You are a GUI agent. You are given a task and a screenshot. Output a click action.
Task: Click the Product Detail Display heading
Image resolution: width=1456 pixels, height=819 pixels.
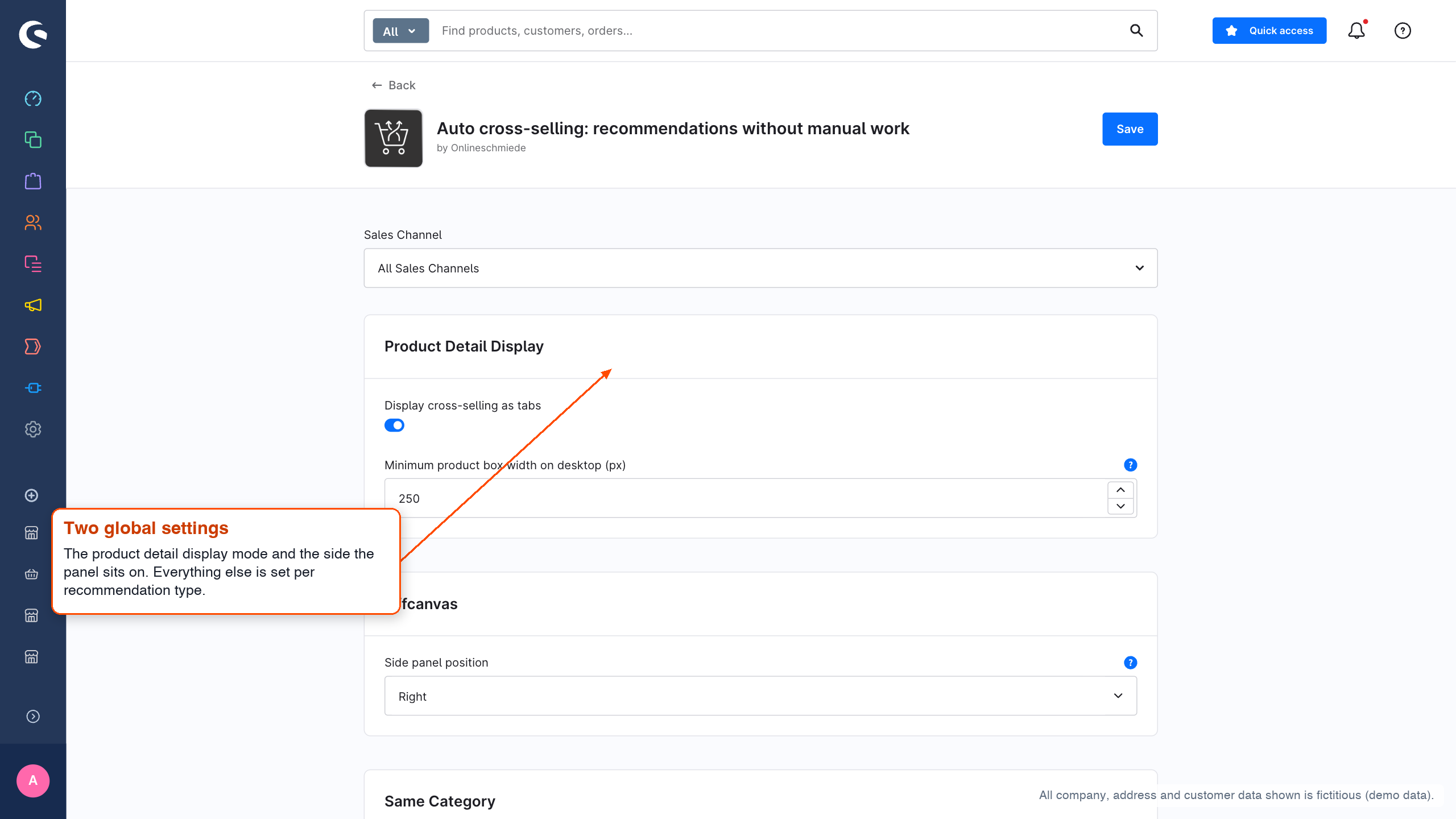coord(464,346)
